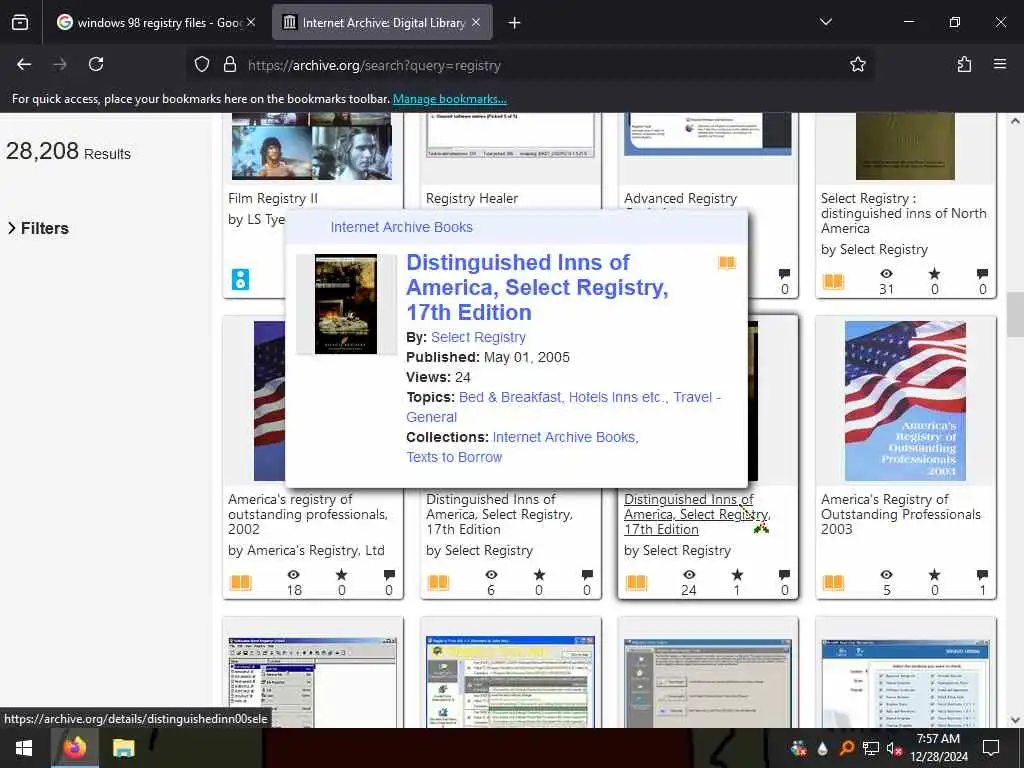Open the large Distinguished Inns popup title

(x=537, y=287)
